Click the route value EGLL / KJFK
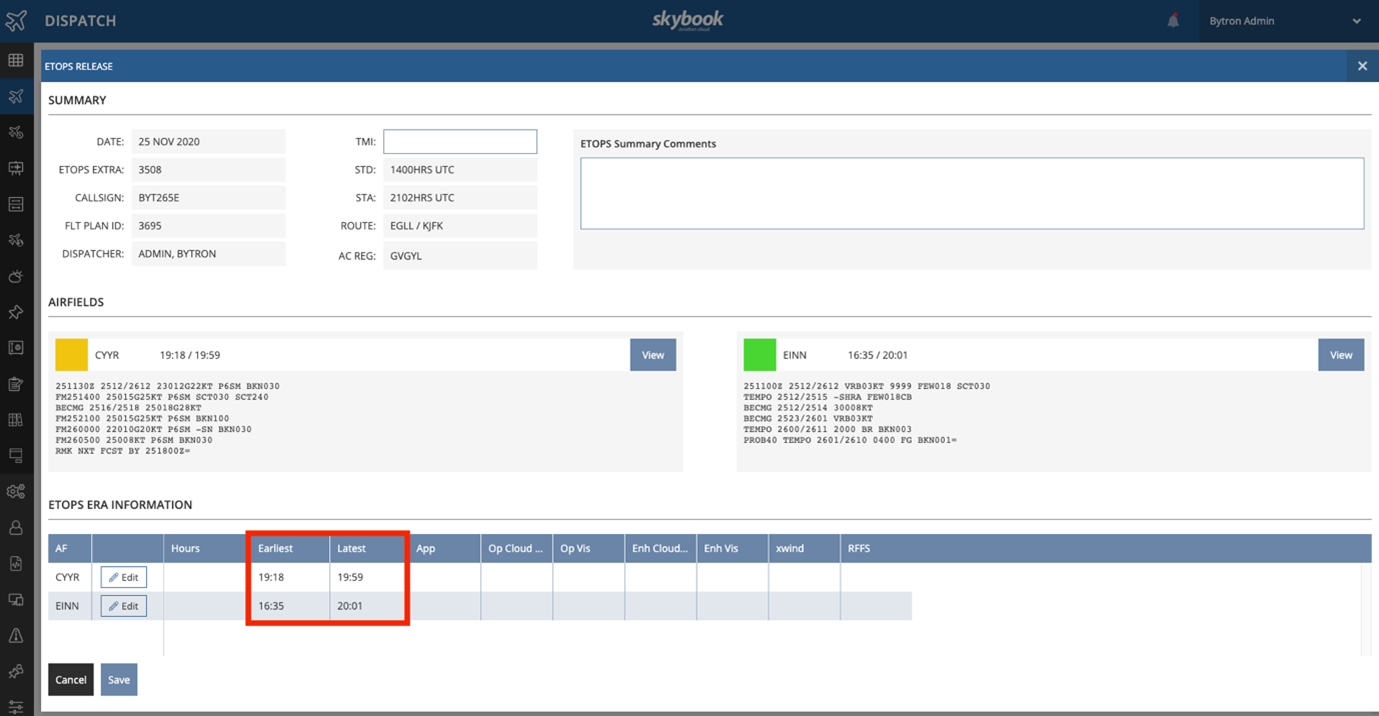The image size is (1379, 716). click(x=460, y=226)
